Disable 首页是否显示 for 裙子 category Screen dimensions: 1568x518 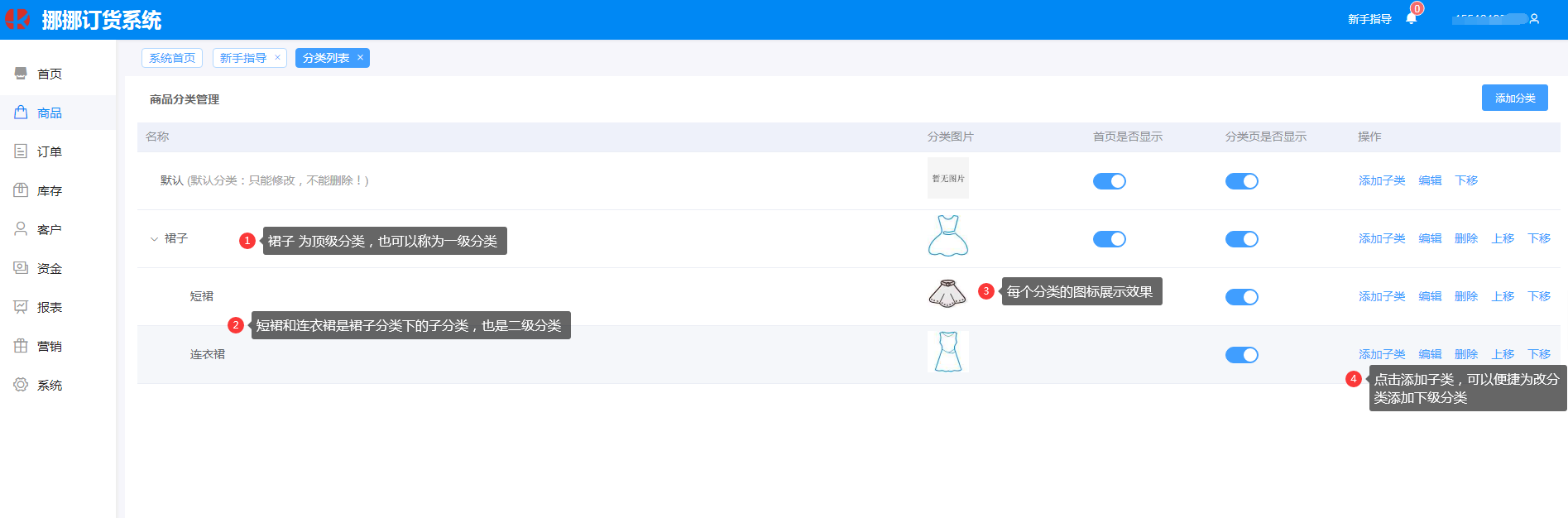[1109, 239]
